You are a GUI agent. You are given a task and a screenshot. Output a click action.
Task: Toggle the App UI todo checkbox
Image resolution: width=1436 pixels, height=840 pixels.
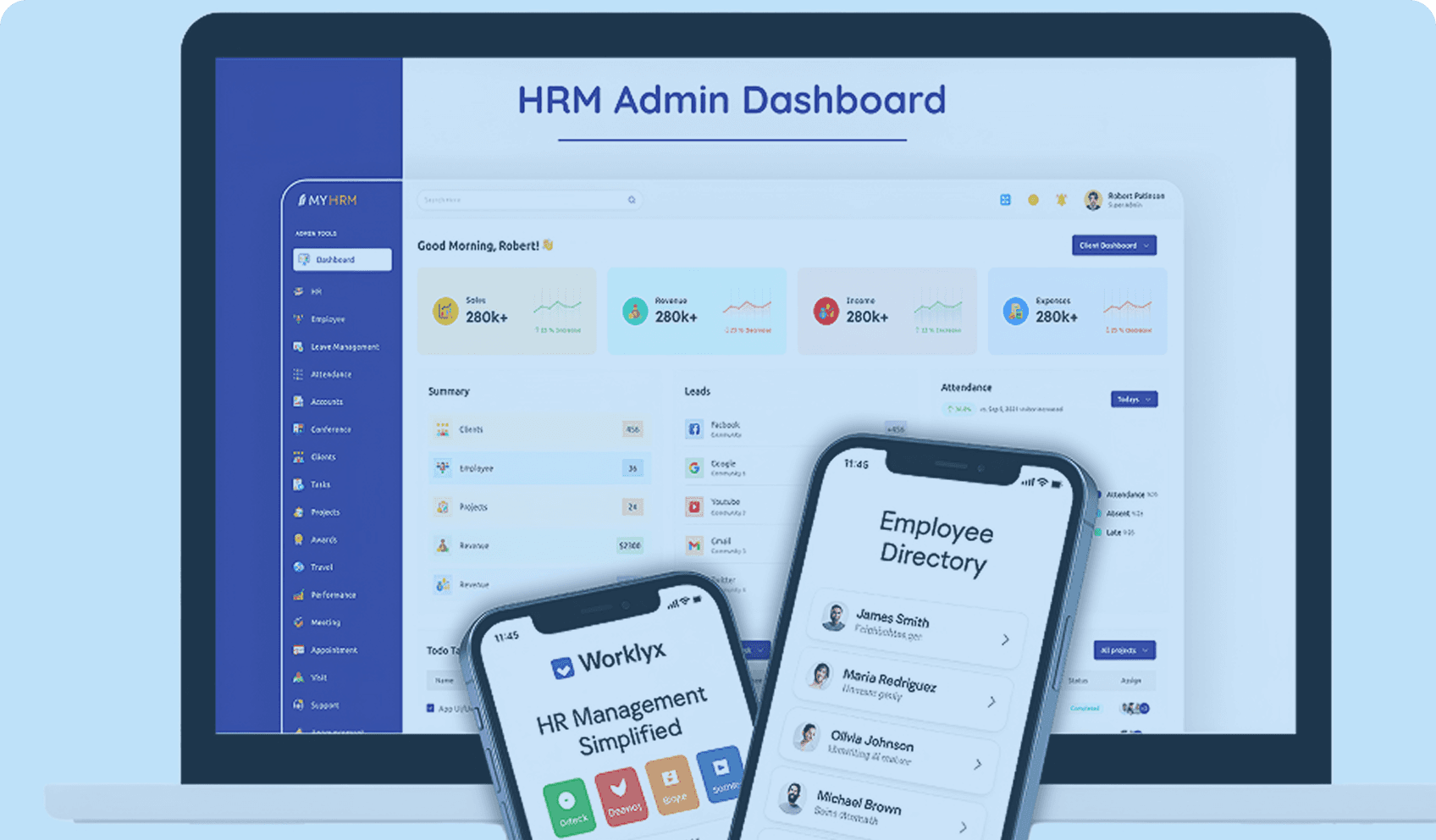(x=430, y=708)
